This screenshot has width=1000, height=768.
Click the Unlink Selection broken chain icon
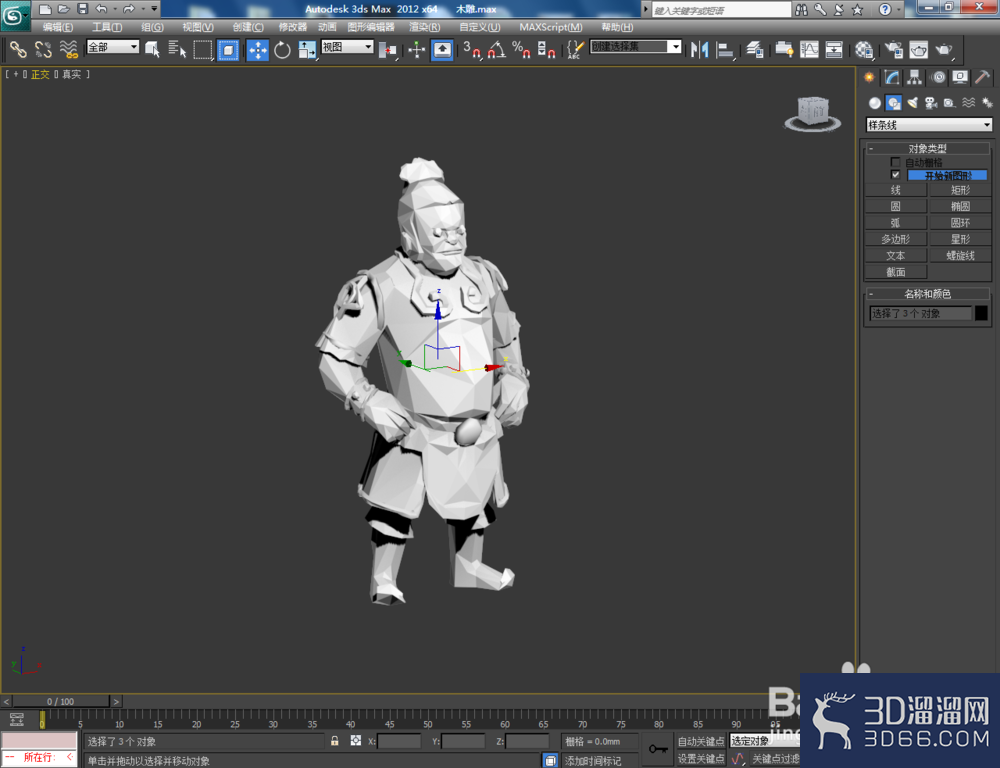(43, 49)
